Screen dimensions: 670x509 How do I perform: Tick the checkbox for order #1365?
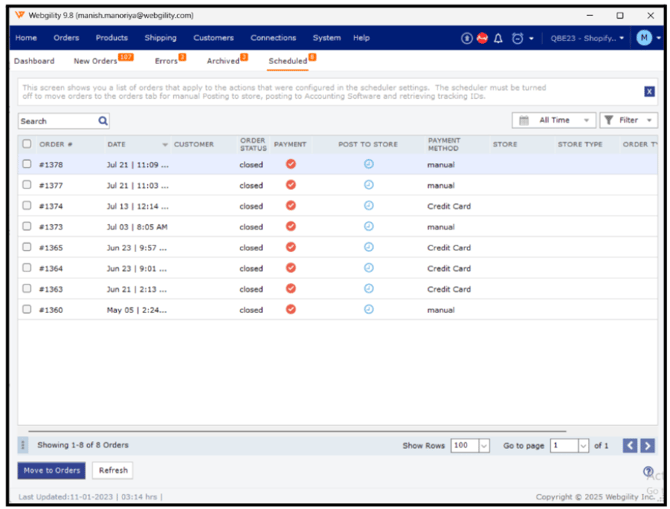[27, 247]
